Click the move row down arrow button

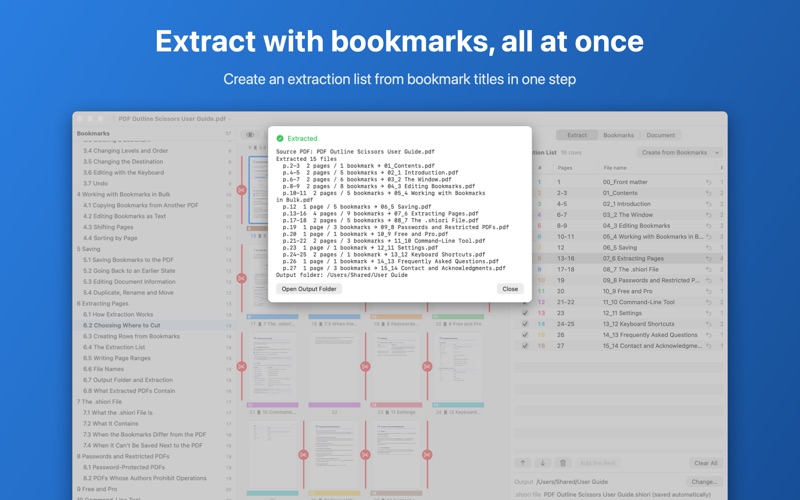(542, 463)
